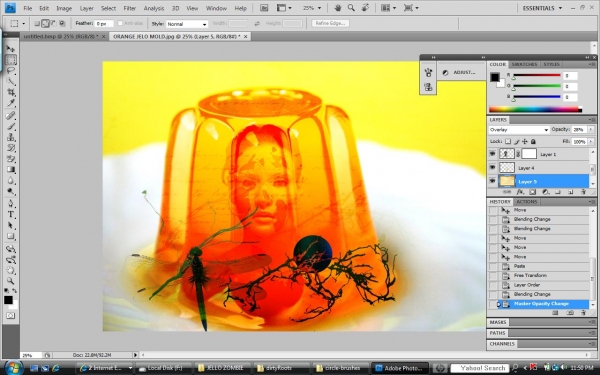Viewport: 600px width, 375px height.
Task: Open the layer blend mode dropdown
Action: coord(519,130)
